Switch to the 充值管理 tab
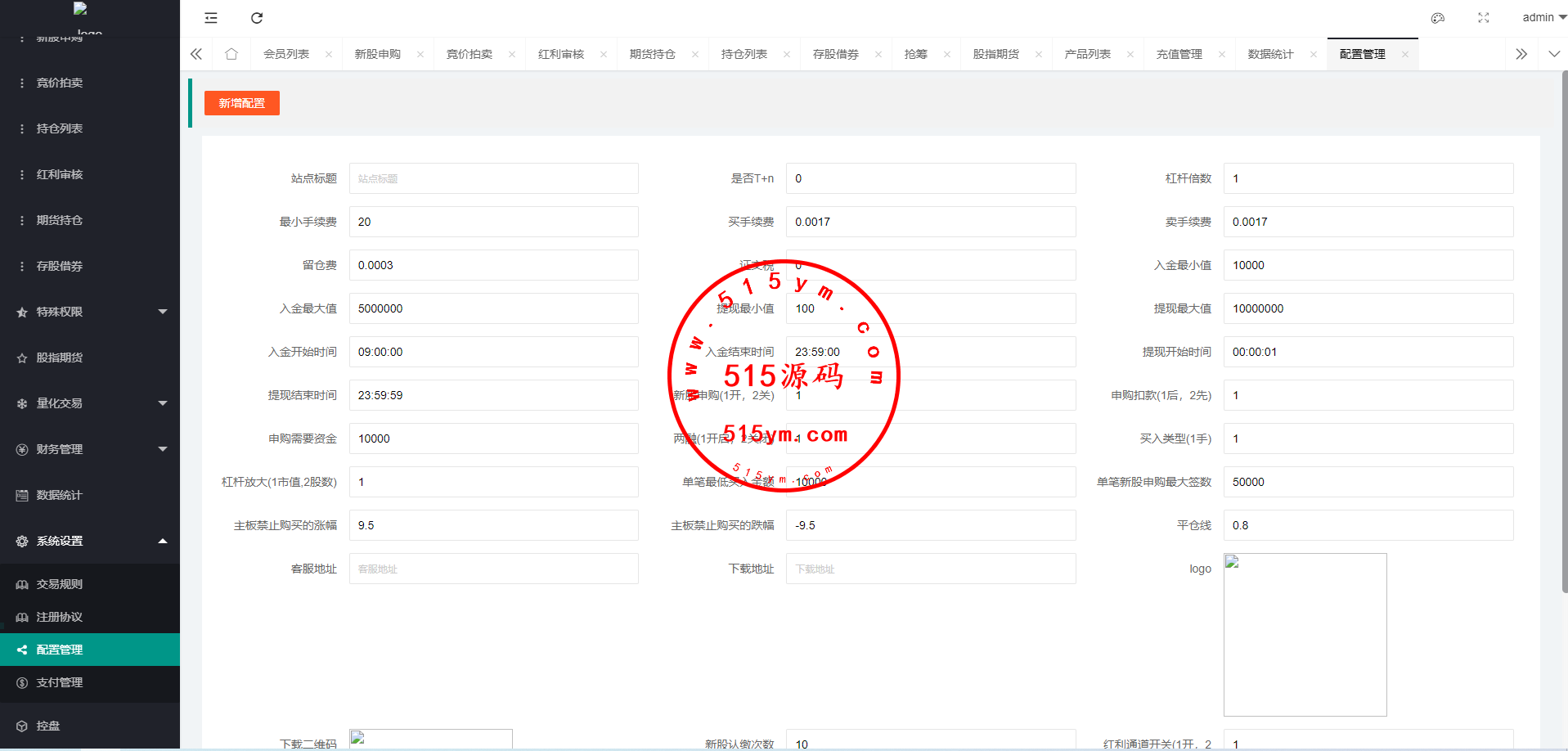Screen dimensions: 1568x751 pyautogui.click(x=1179, y=54)
